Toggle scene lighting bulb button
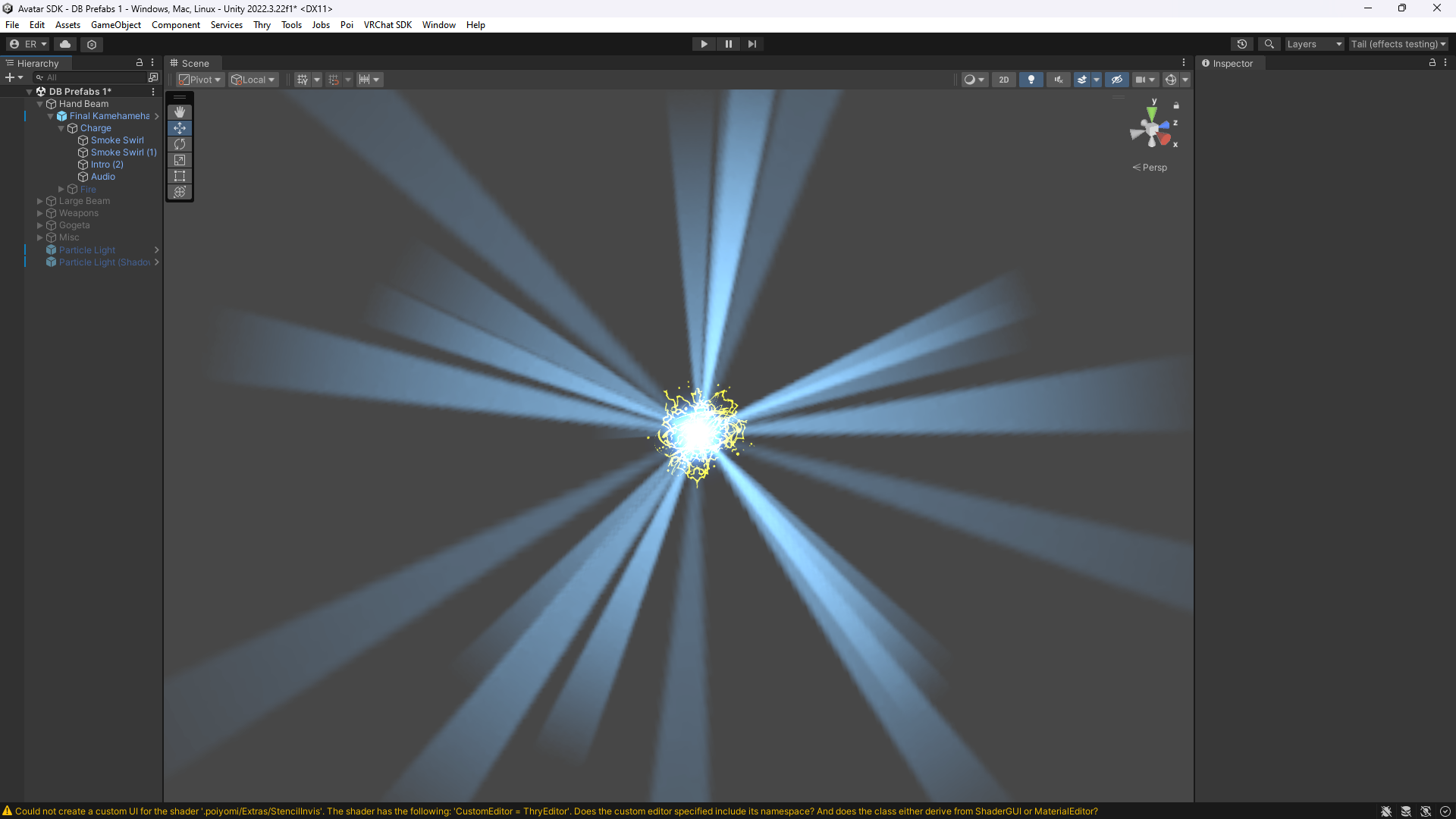Viewport: 1456px width, 819px height. coord(1031,80)
